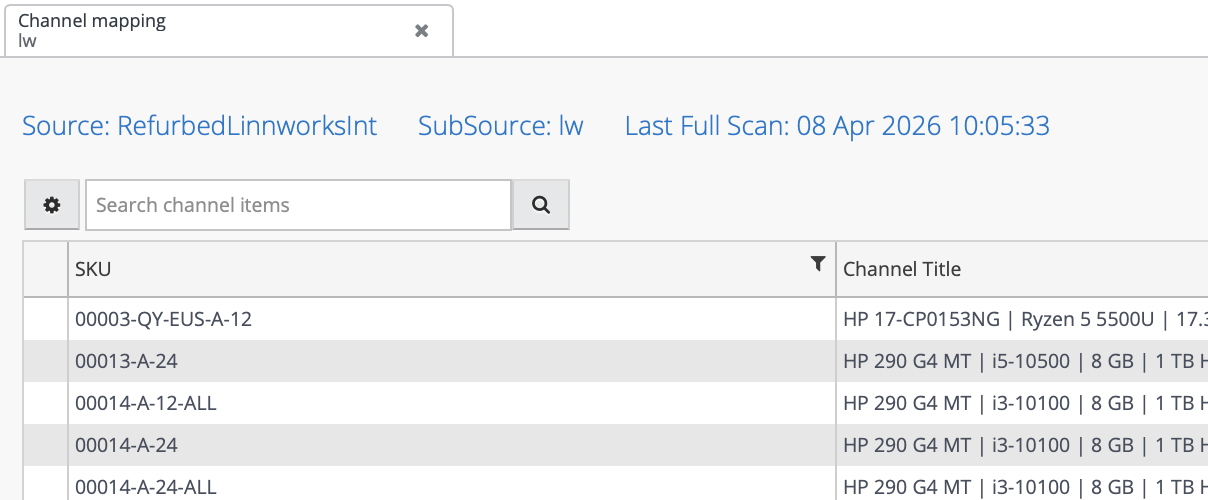Select the Channel mapping lw tab

tap(229, 31)
